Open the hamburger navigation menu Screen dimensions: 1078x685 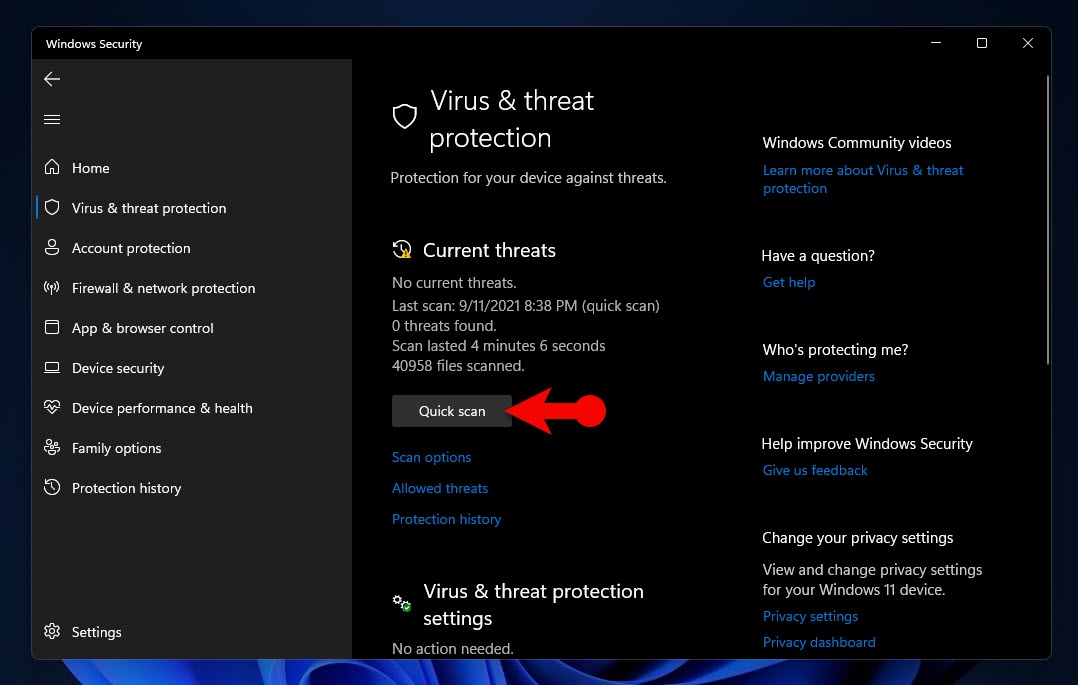52,120
